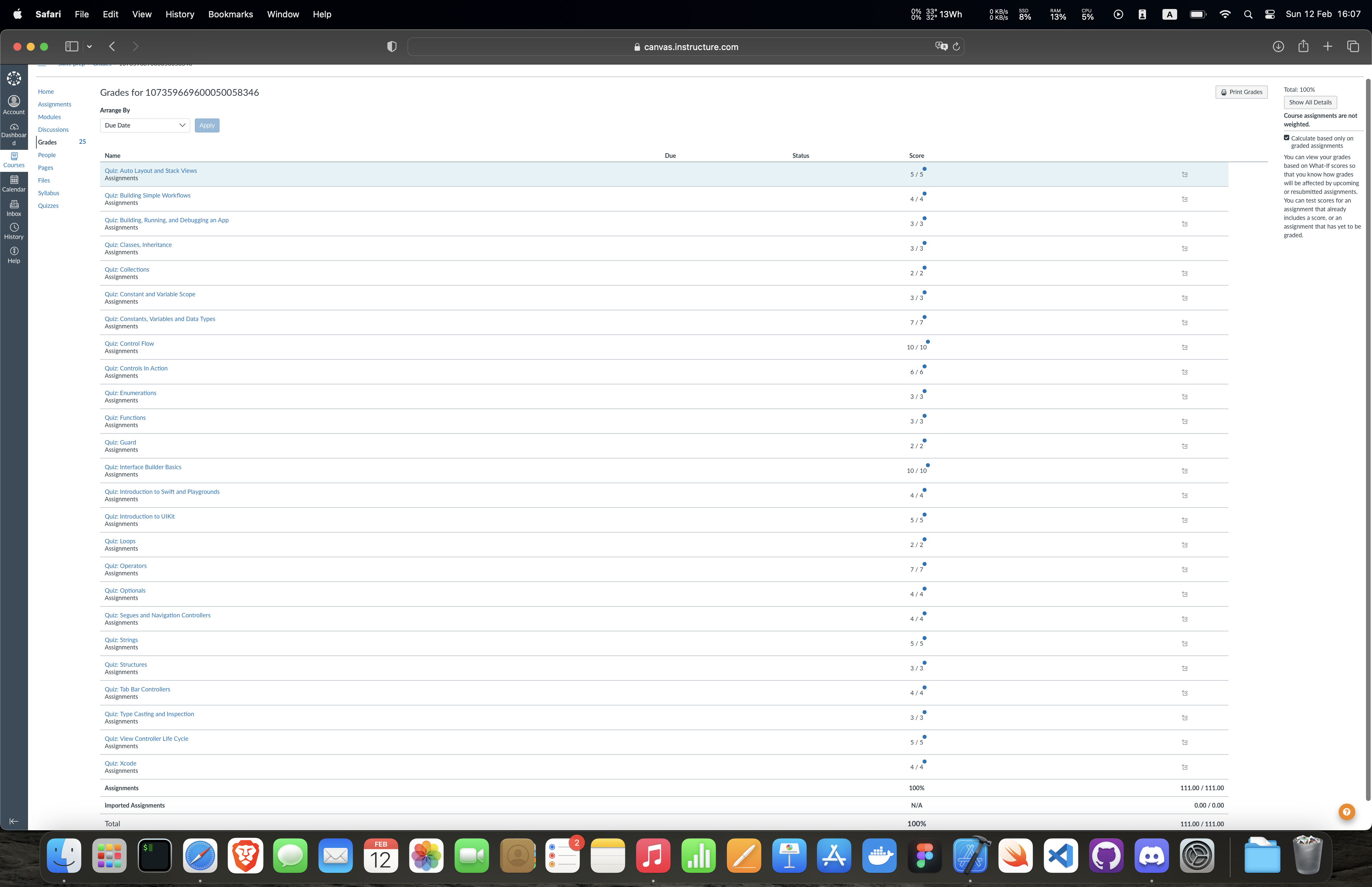The image size is (1372, 887).
Task: Open Xcode from the Dock
Action: click(x=971, y=856)
